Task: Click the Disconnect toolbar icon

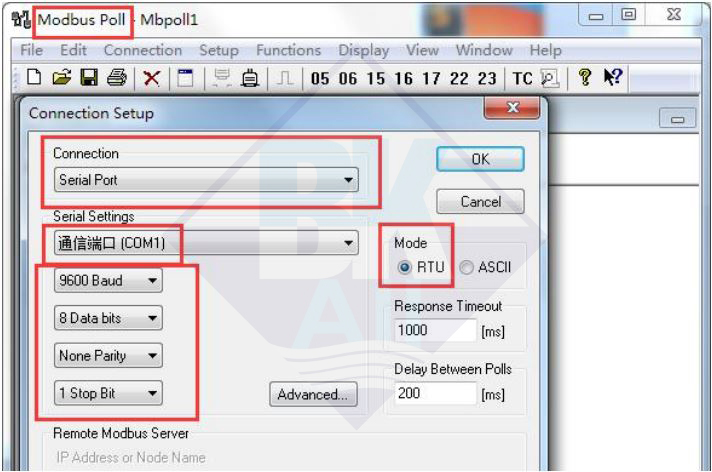Action: click(x=250, y=78)
